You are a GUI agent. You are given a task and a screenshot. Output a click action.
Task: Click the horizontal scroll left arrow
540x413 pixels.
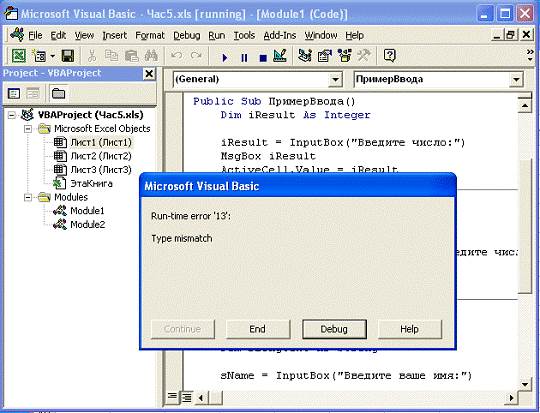coord(201,398)
